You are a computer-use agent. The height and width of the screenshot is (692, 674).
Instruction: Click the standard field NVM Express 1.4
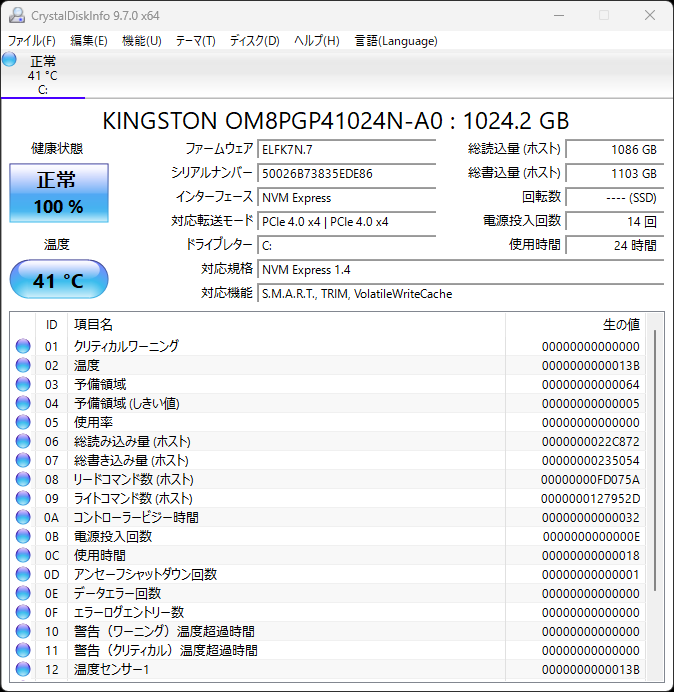tap(461, 269)
